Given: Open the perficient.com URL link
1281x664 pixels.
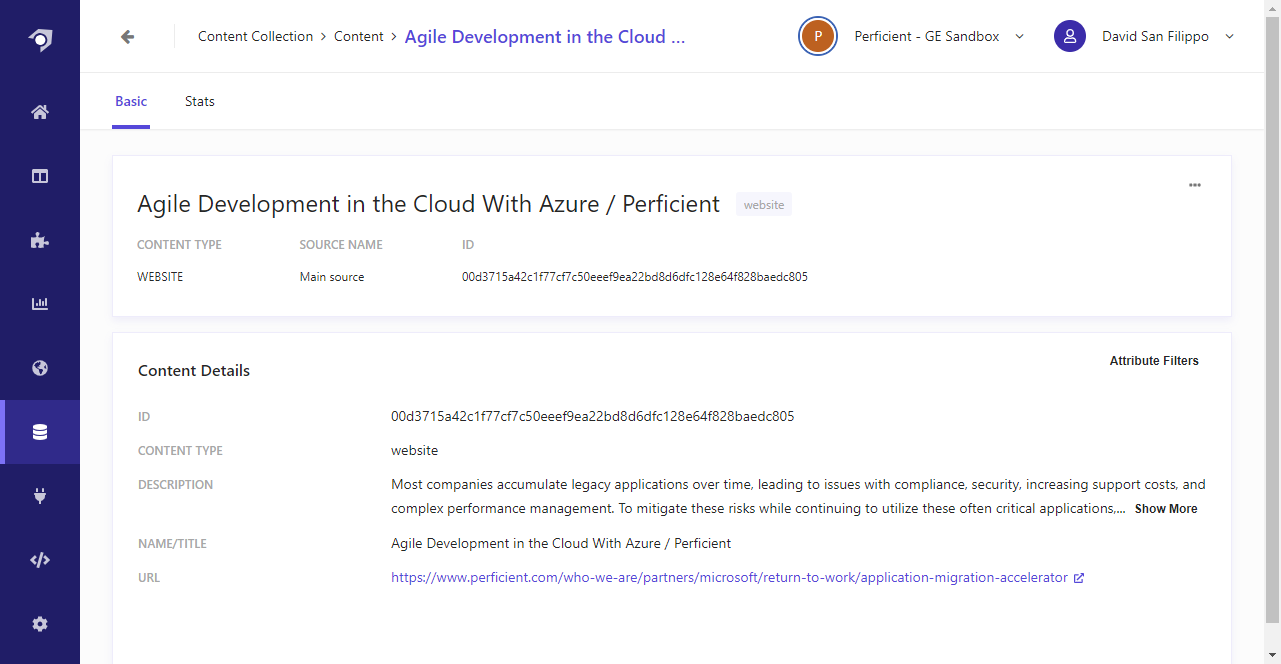Looking at the screenshot, I should click(x=728, y=577).
